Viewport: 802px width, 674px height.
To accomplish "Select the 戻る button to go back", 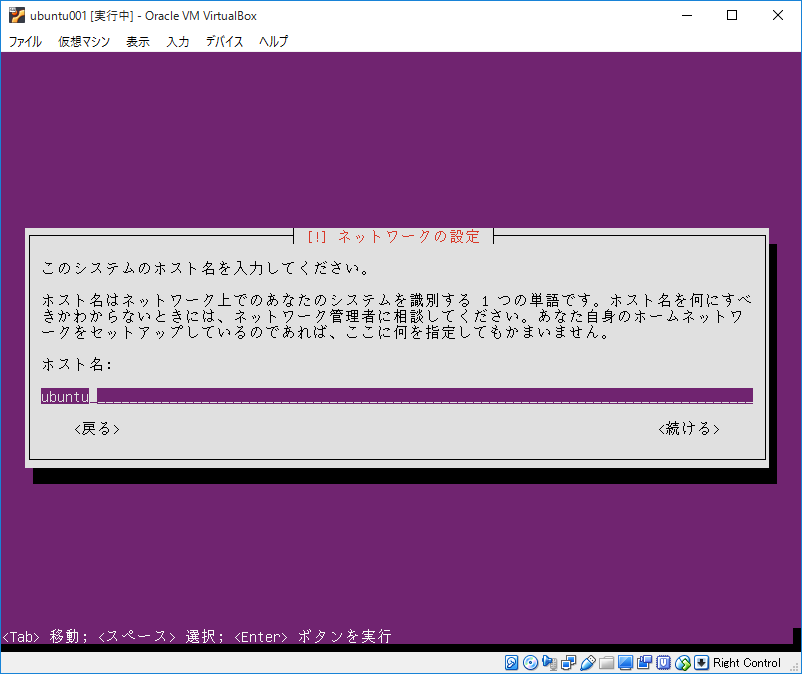I will click(95, 428).
